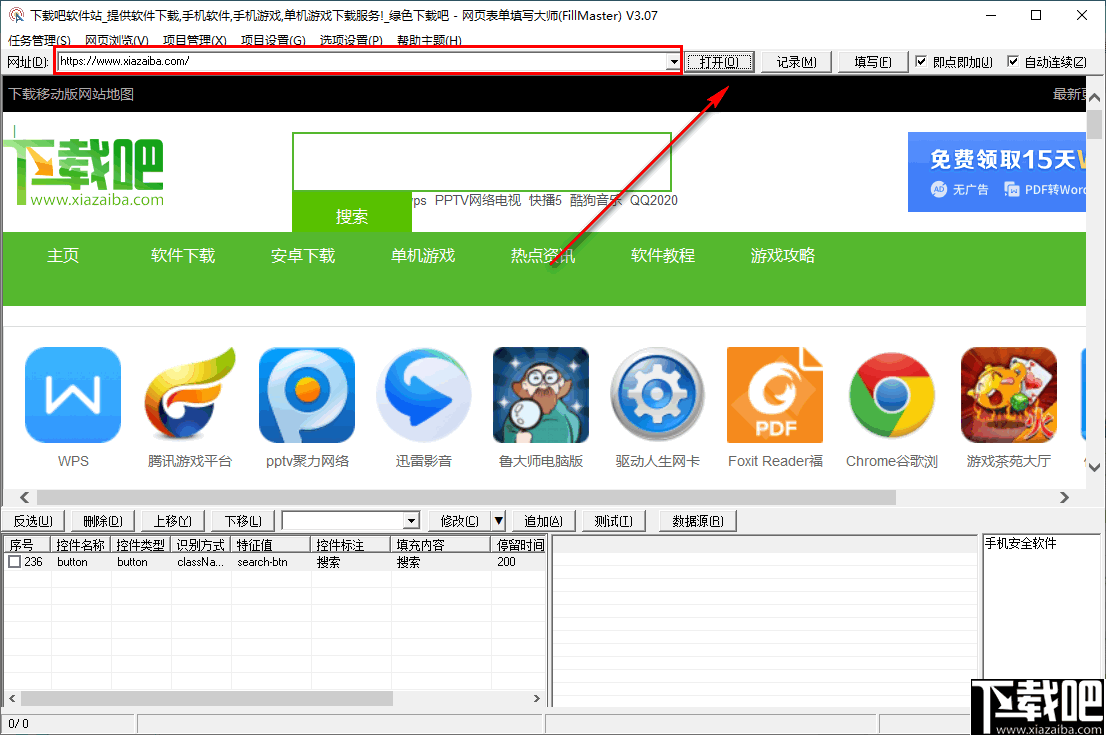Click the 测试 button

coord(613,521)
